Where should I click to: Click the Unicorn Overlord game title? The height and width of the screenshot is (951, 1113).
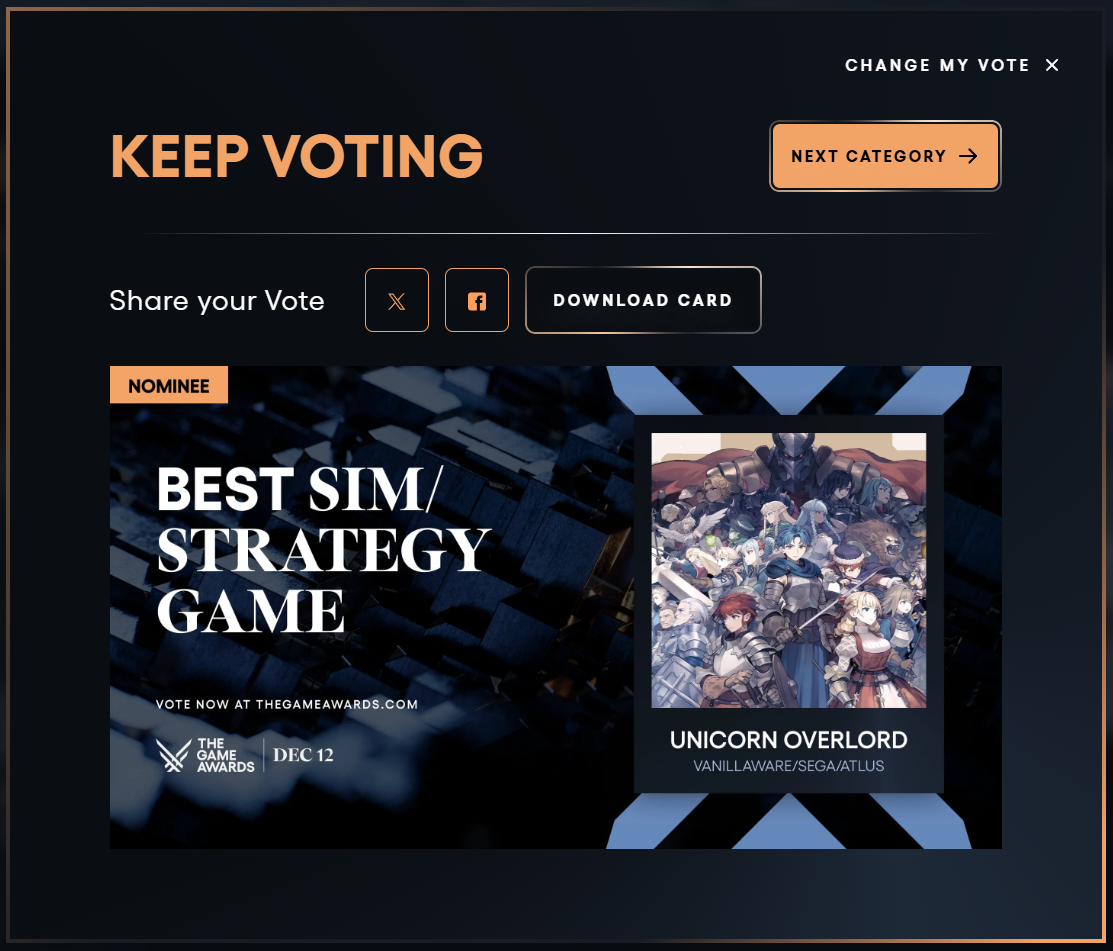coord(789,740)
